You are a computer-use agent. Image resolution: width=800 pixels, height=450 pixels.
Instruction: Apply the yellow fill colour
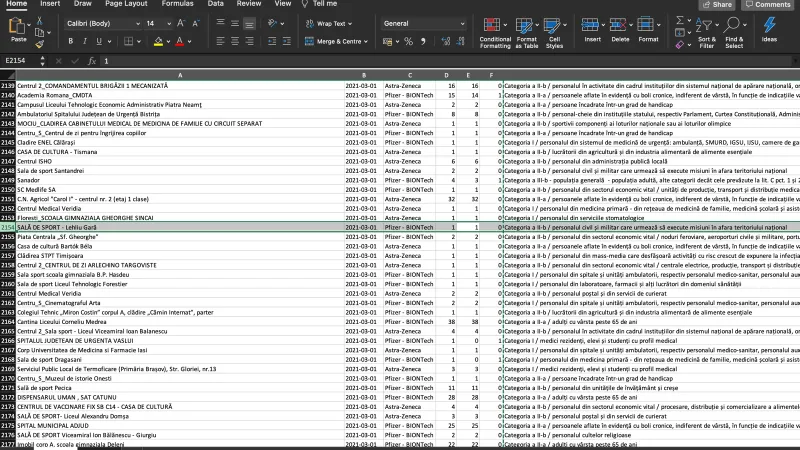158,41
